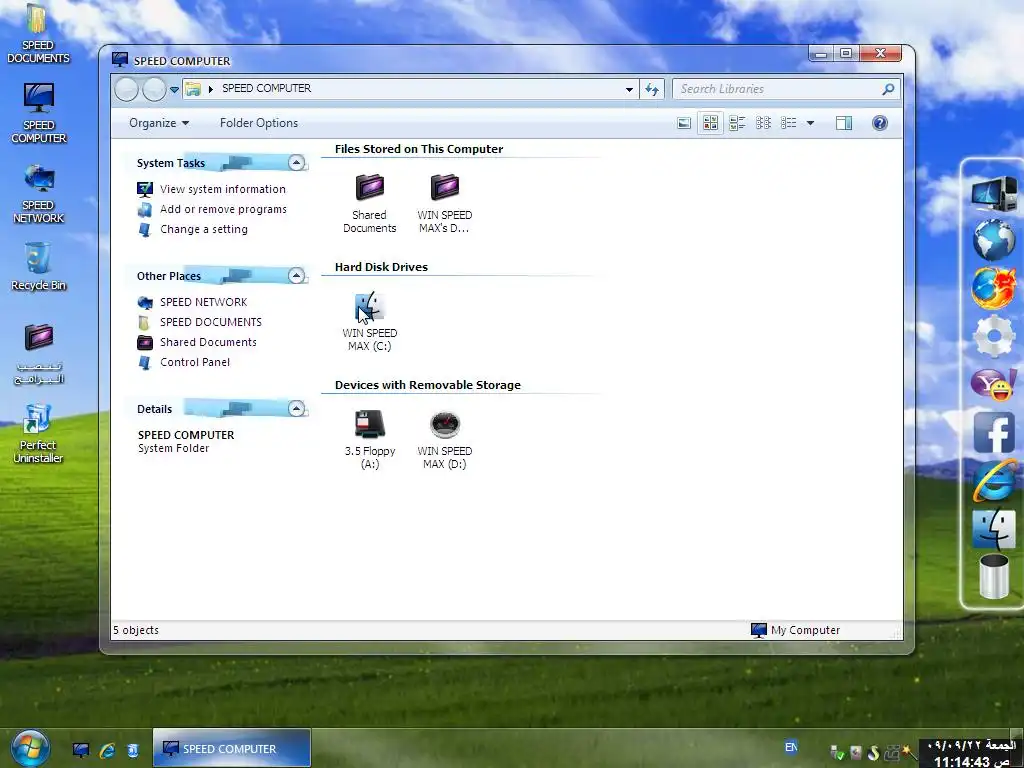
Task: Click the EN language indicator
Action: coord(791,747)
